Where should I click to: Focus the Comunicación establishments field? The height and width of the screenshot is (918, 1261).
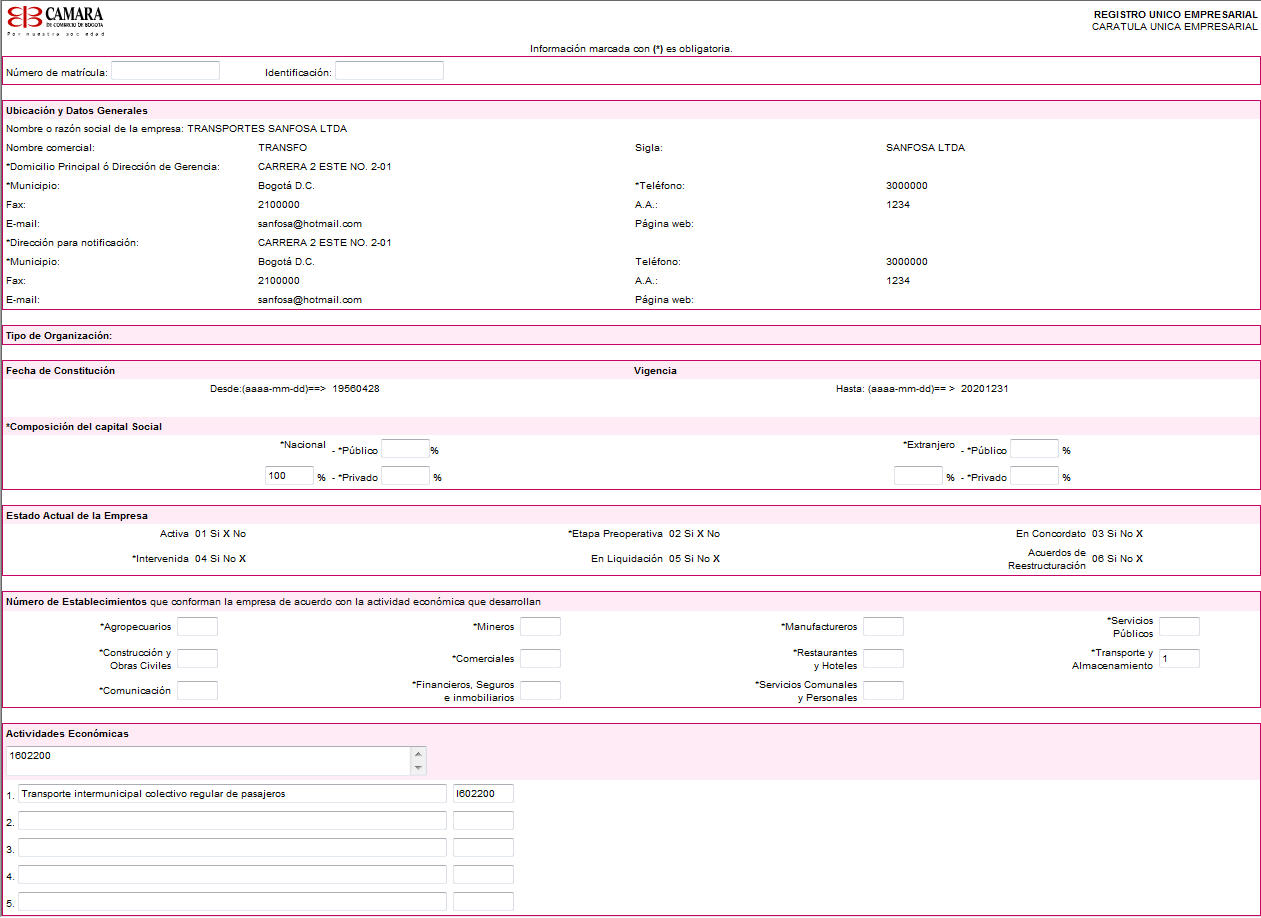click(197, 691)
